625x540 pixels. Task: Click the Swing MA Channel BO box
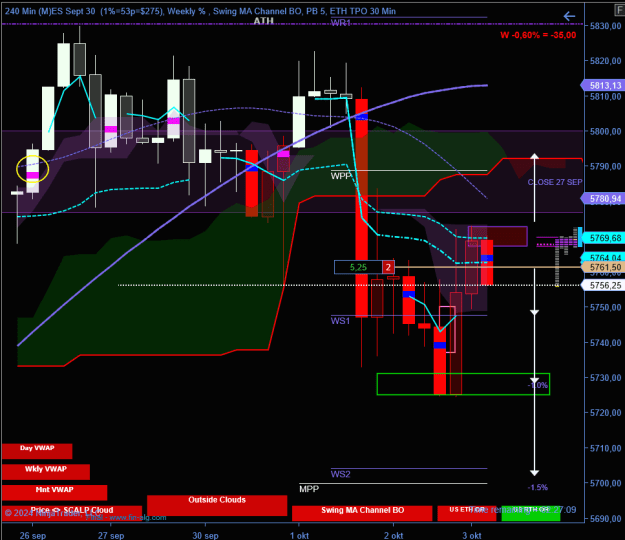[362, 513]
